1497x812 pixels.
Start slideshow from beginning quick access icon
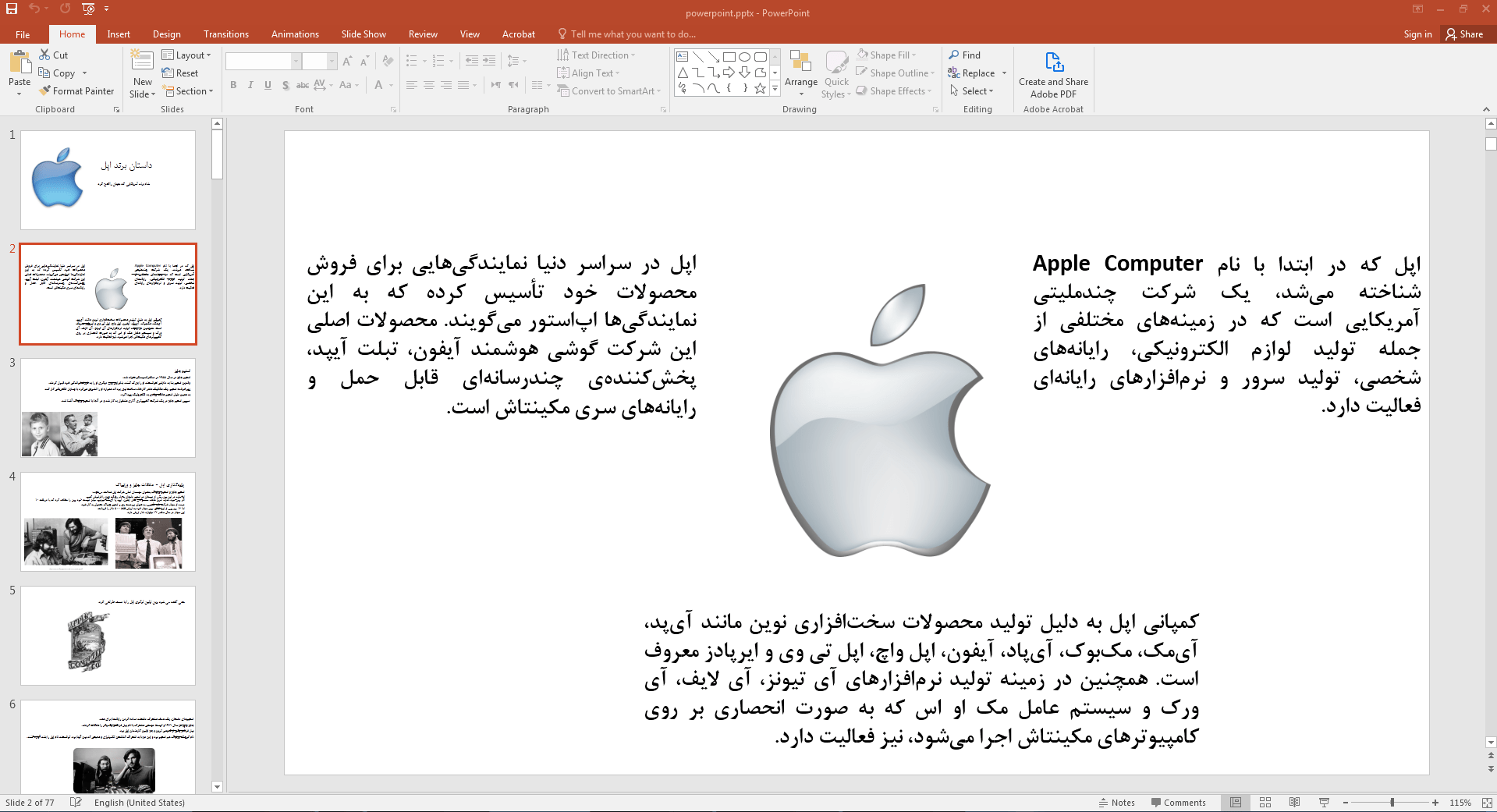pos(88,9)
